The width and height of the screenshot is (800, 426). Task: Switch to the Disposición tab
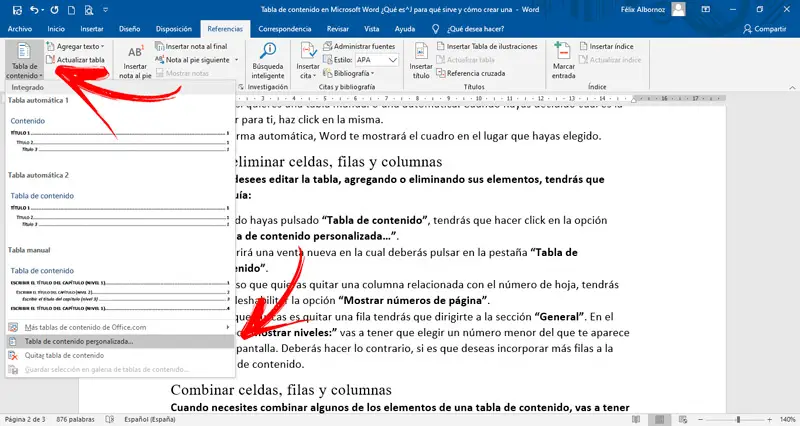pyautogui.click(x=174, y=29)
